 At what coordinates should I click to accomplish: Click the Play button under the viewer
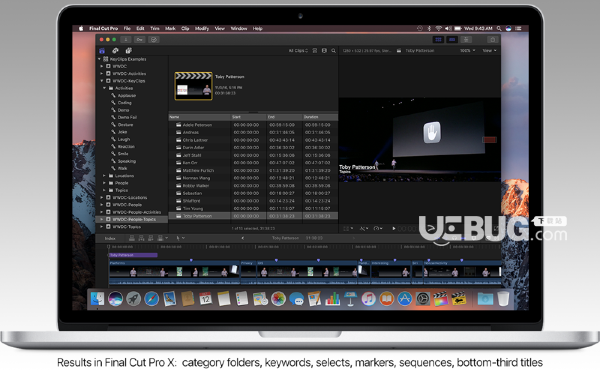coord(394,228)
